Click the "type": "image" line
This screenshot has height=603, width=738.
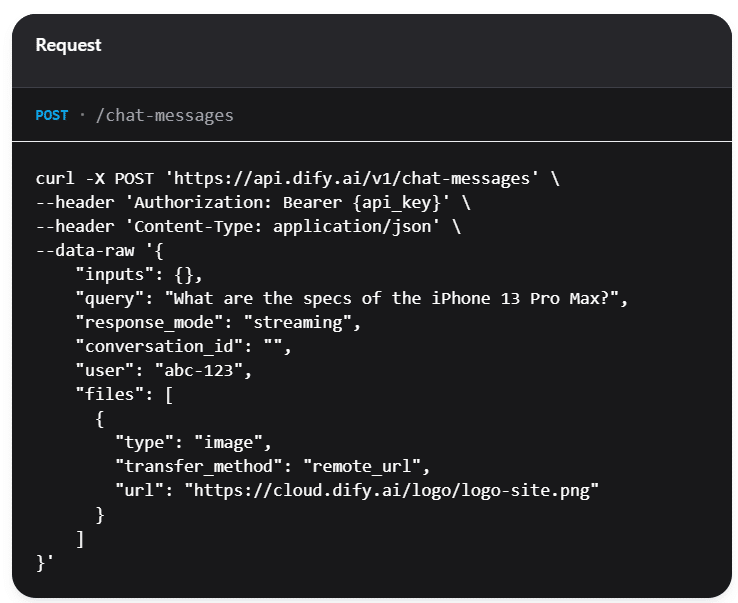point(193,442)
